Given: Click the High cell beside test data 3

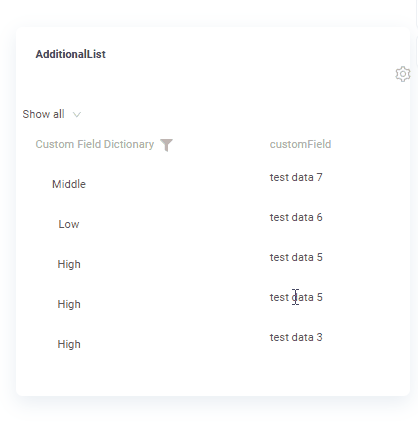Looking at the screenshot, I should pos(69,344).
